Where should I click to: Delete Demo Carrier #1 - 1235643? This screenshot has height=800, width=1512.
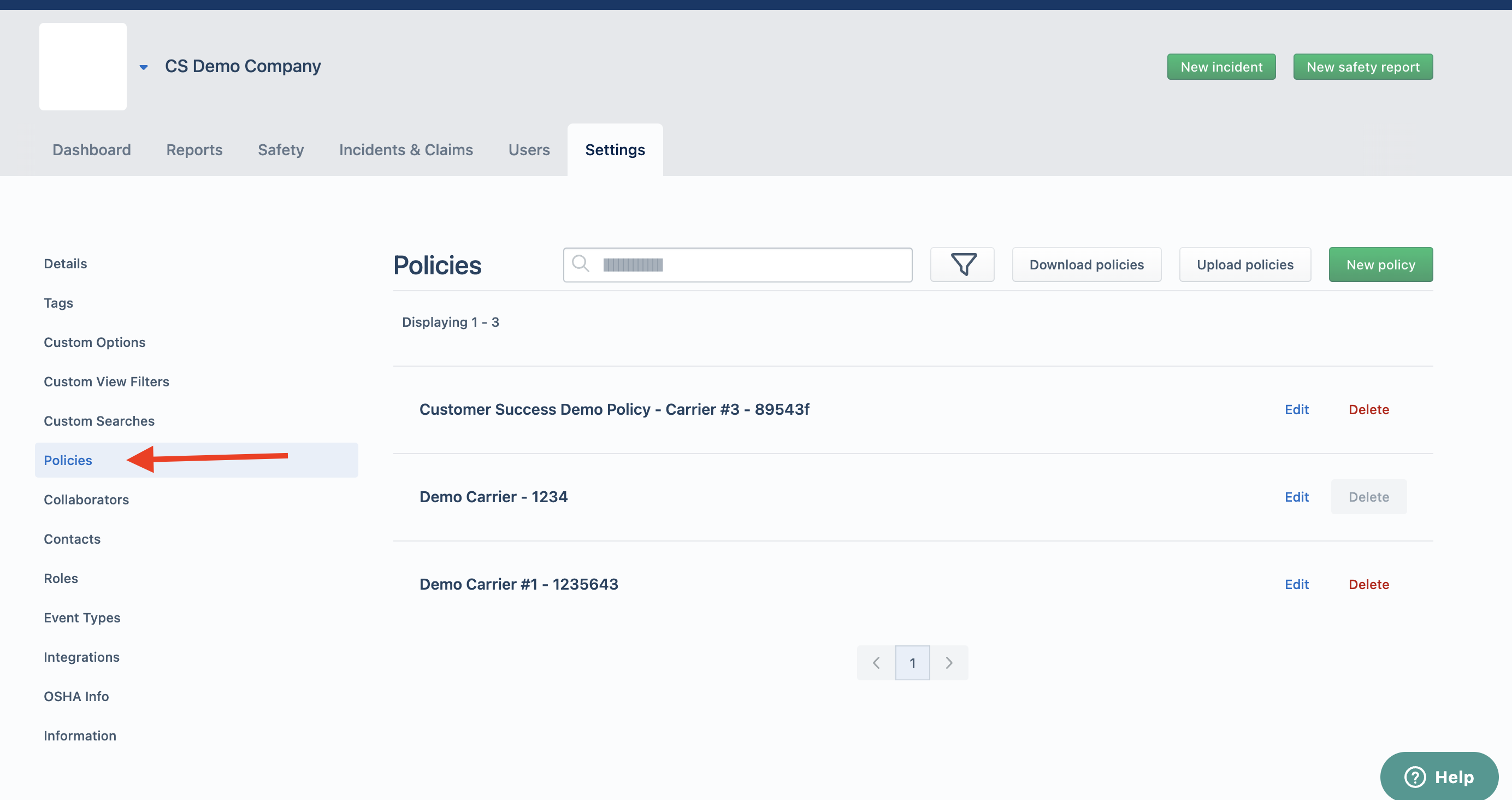(x=1369, y=585)
